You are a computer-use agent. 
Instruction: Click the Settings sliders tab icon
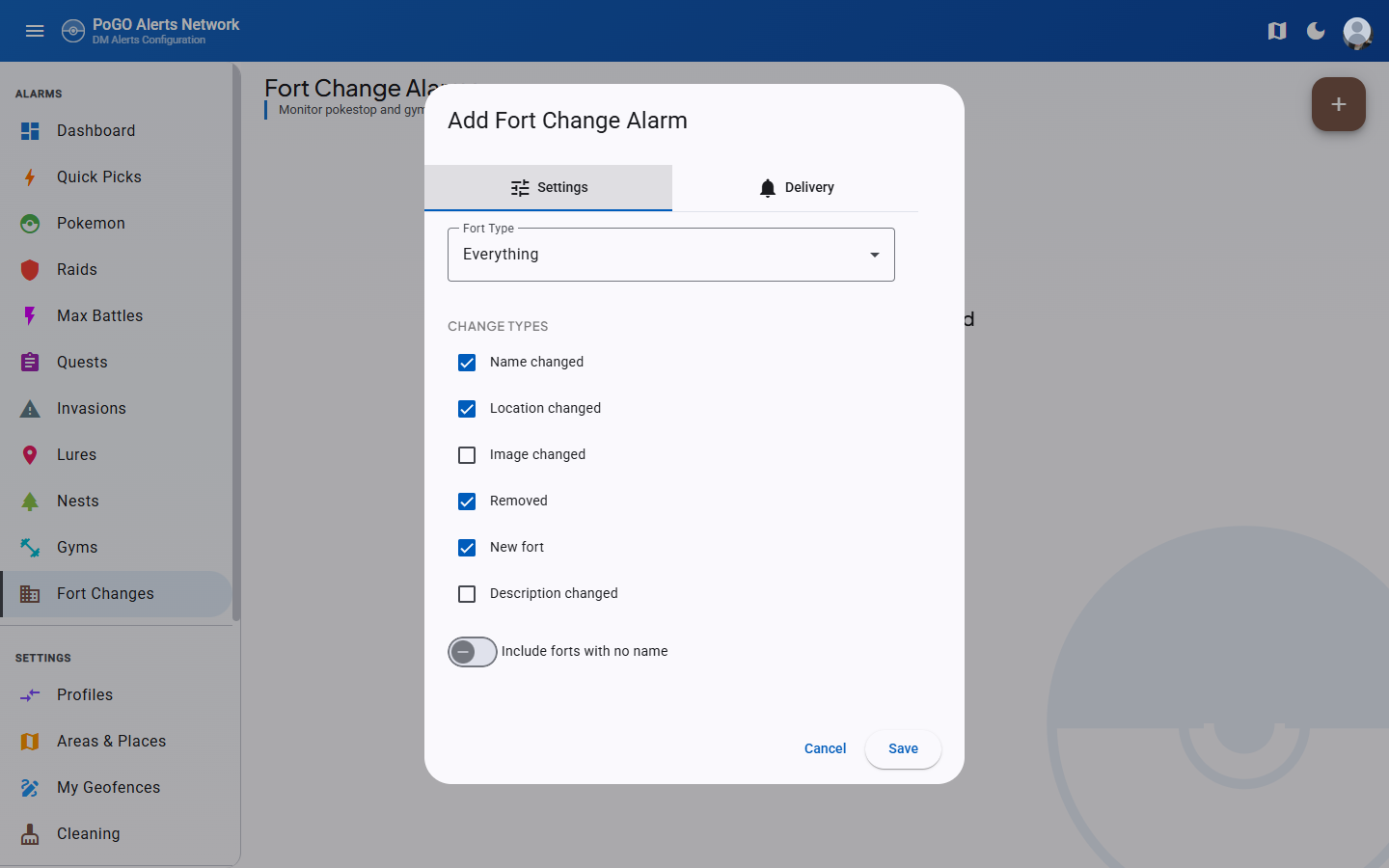(520, 188)
